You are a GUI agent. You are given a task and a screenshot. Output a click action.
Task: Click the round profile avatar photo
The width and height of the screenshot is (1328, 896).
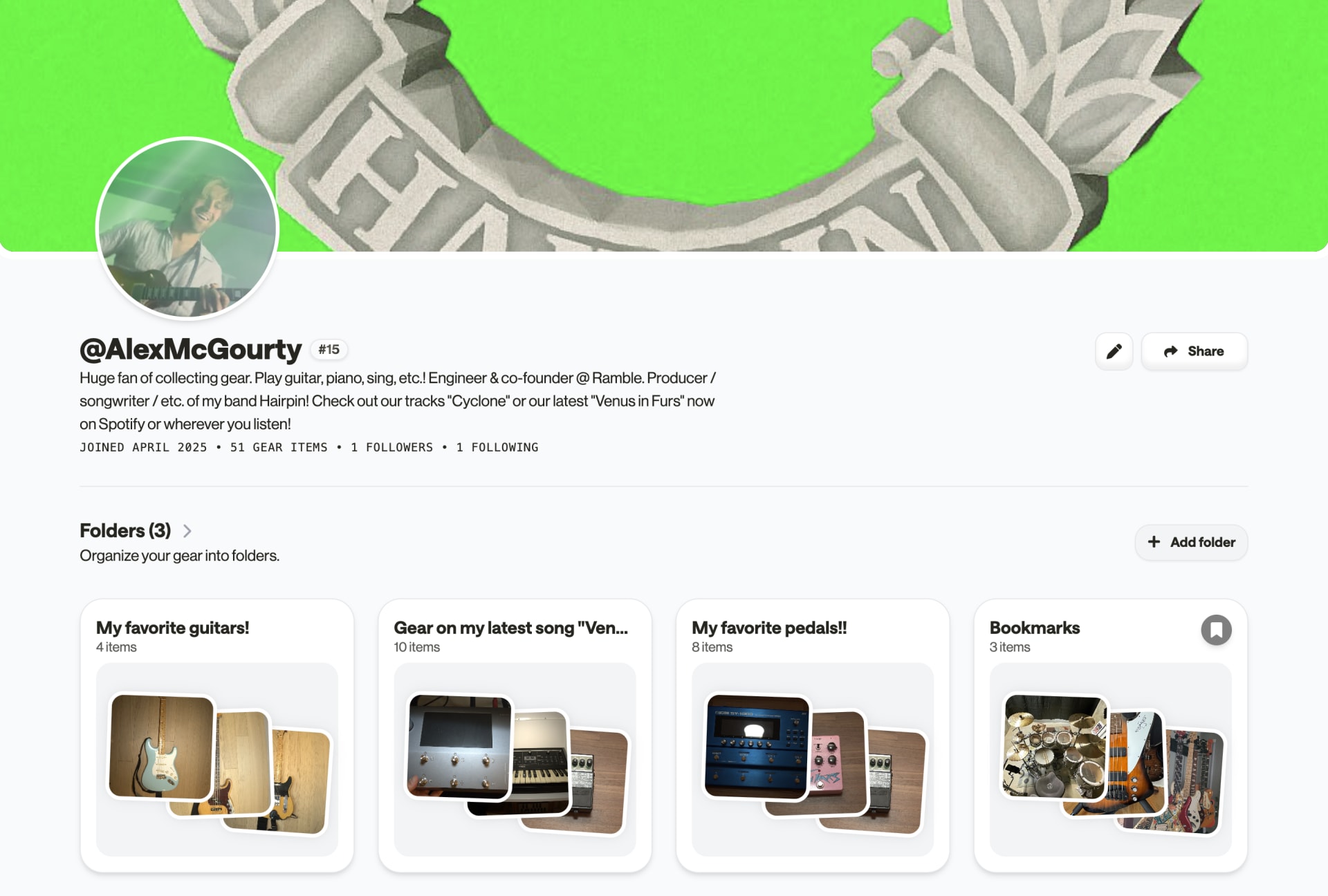tap(187, 229)
